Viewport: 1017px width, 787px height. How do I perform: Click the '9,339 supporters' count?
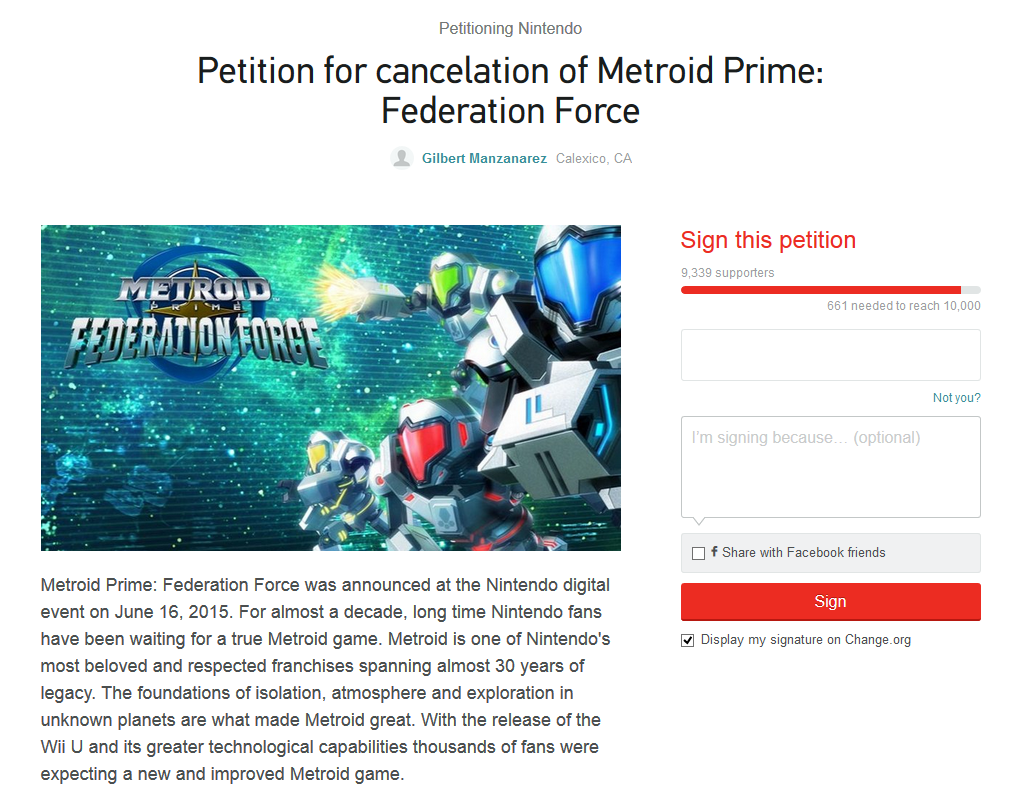727,272
